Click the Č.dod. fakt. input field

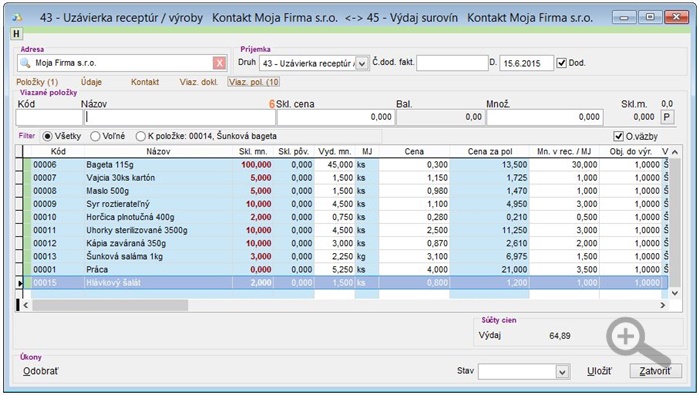point(452,63)
